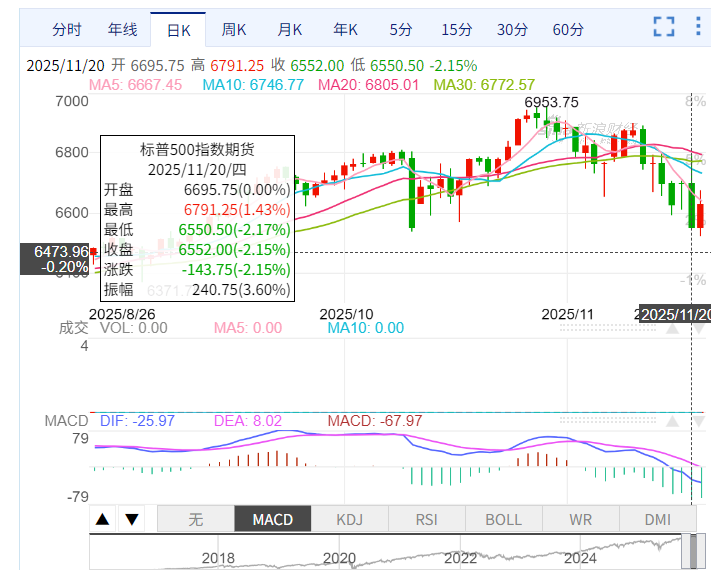Screen dimensions: 711x570
Task: Select the BOLL indicator button
Action: click(503, 519)
